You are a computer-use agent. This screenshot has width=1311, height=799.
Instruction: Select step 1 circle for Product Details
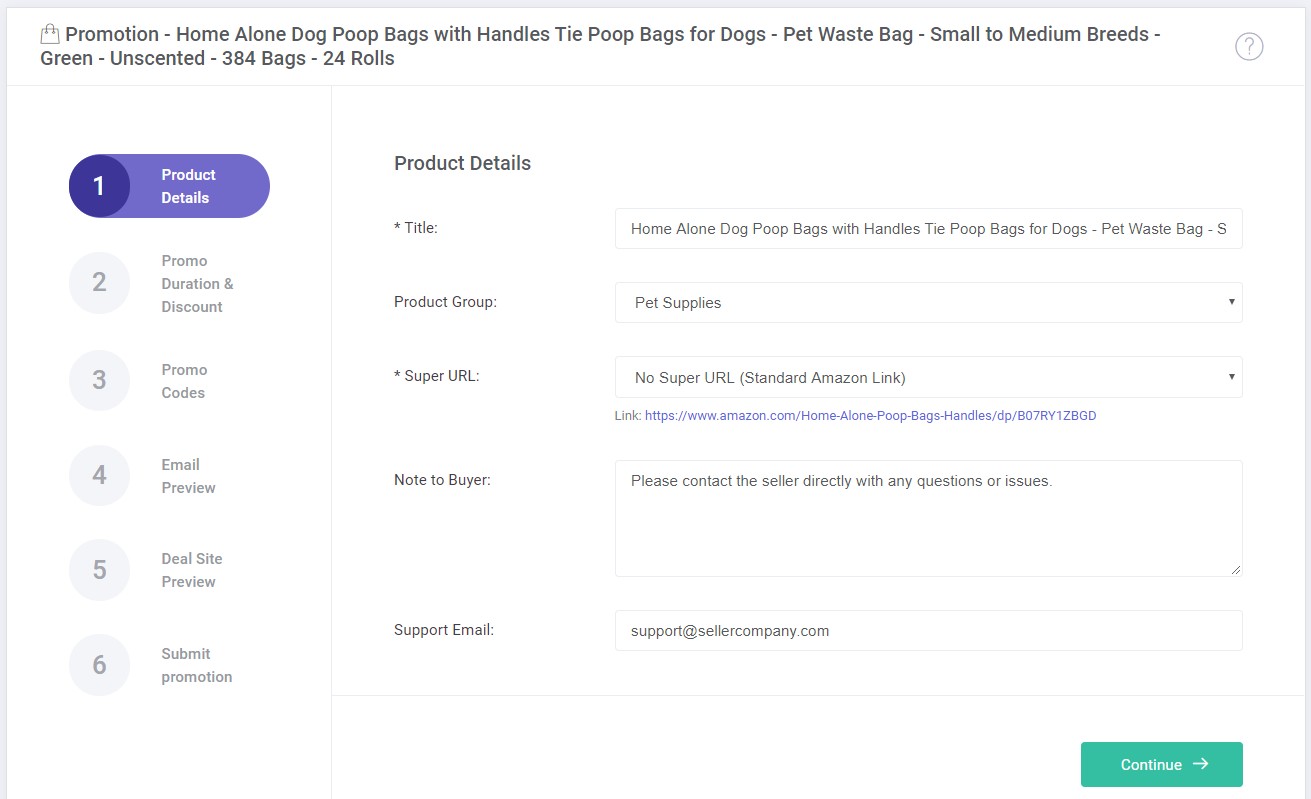tap(99, 186)
